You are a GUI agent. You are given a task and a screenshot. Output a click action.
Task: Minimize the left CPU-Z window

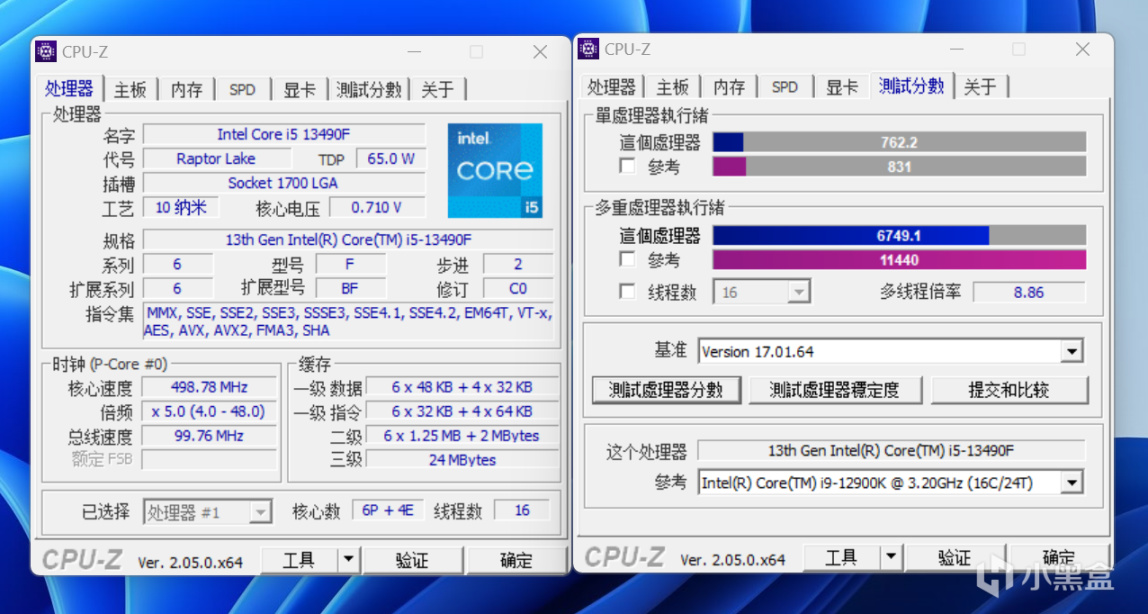(414, 52)
